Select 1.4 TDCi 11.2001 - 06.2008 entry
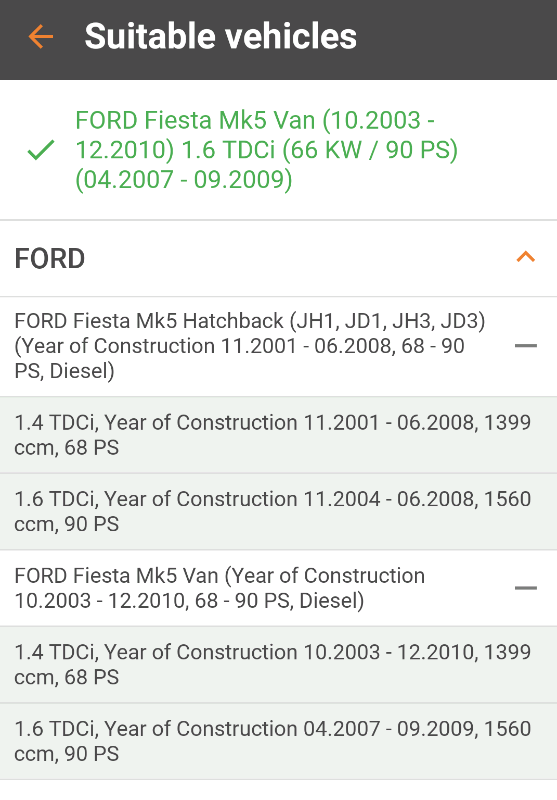Screen dimensions: 557x800 (278, 435)
